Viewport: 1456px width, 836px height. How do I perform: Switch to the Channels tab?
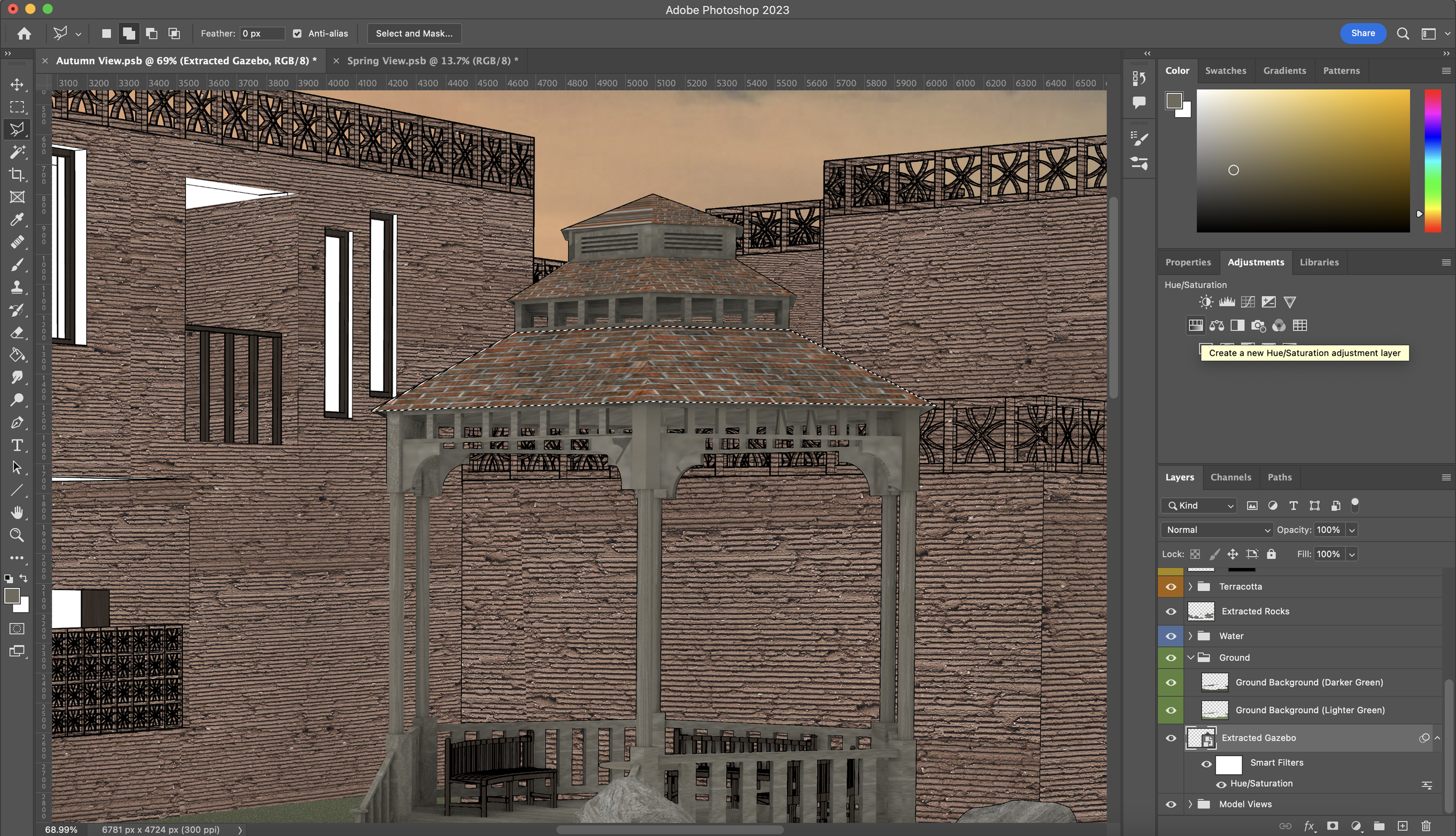[x=1231, y=477]
